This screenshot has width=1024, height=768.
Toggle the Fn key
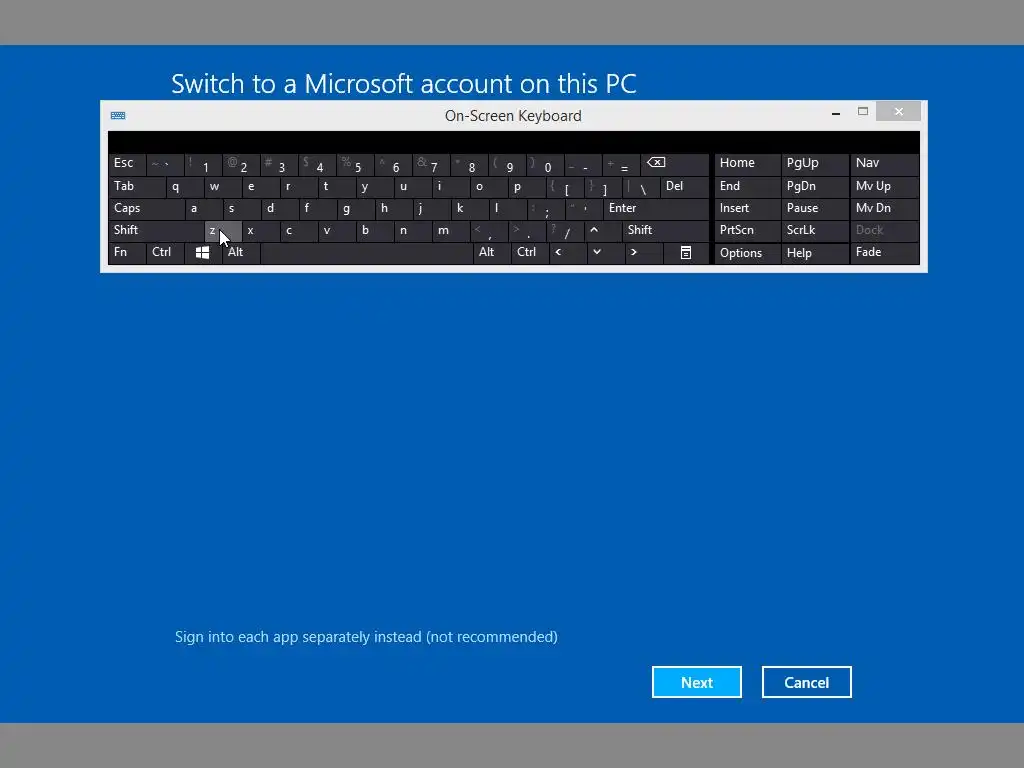click(127, 253)
